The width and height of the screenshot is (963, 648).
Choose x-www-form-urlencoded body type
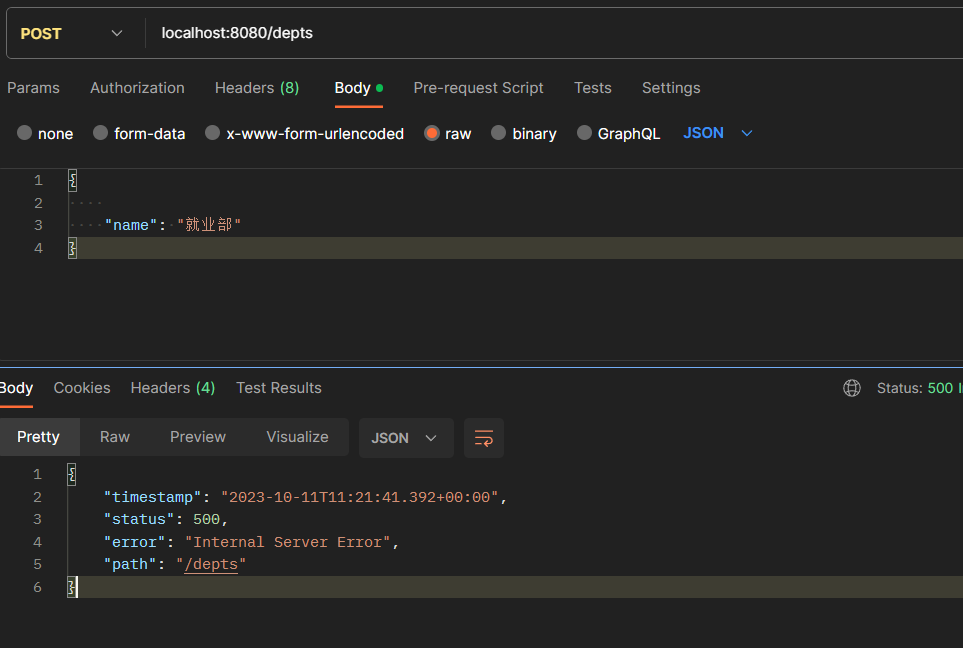213,133
